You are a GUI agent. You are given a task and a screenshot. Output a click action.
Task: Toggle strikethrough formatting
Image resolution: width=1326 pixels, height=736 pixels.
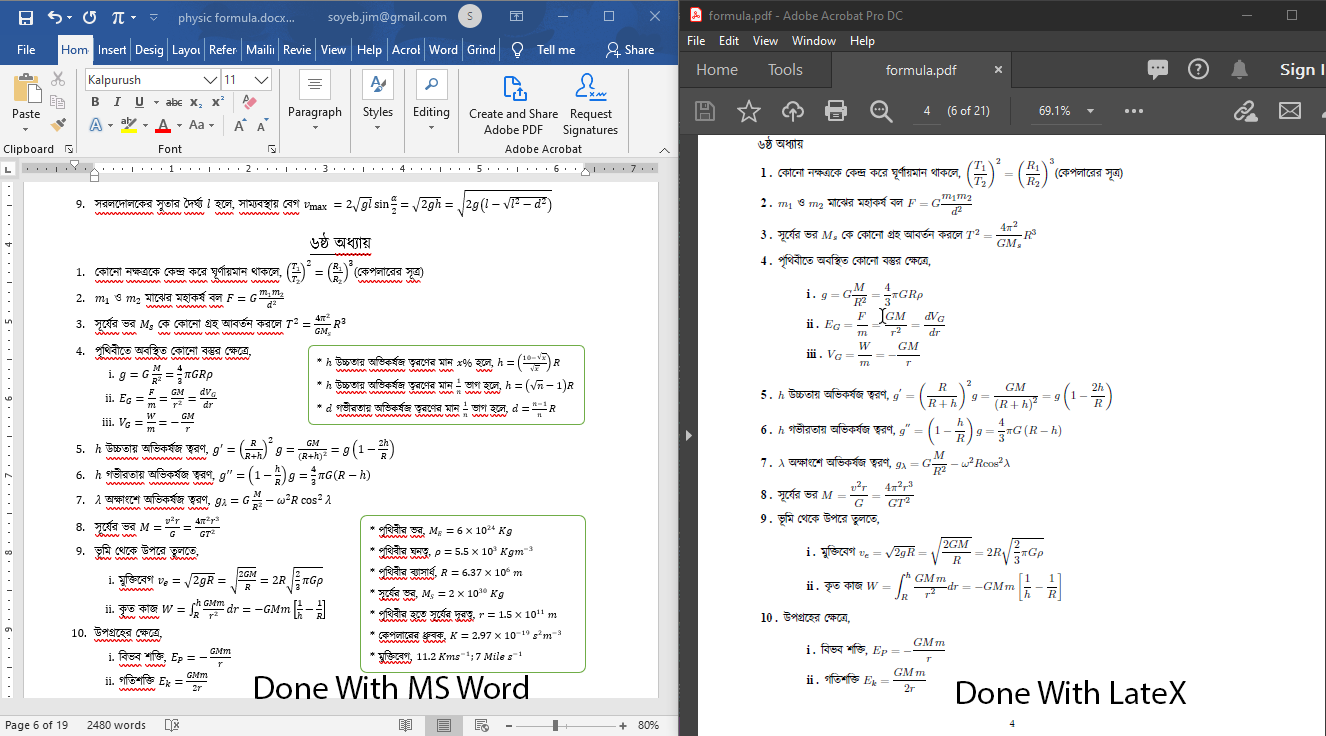(x=173, y=102)
